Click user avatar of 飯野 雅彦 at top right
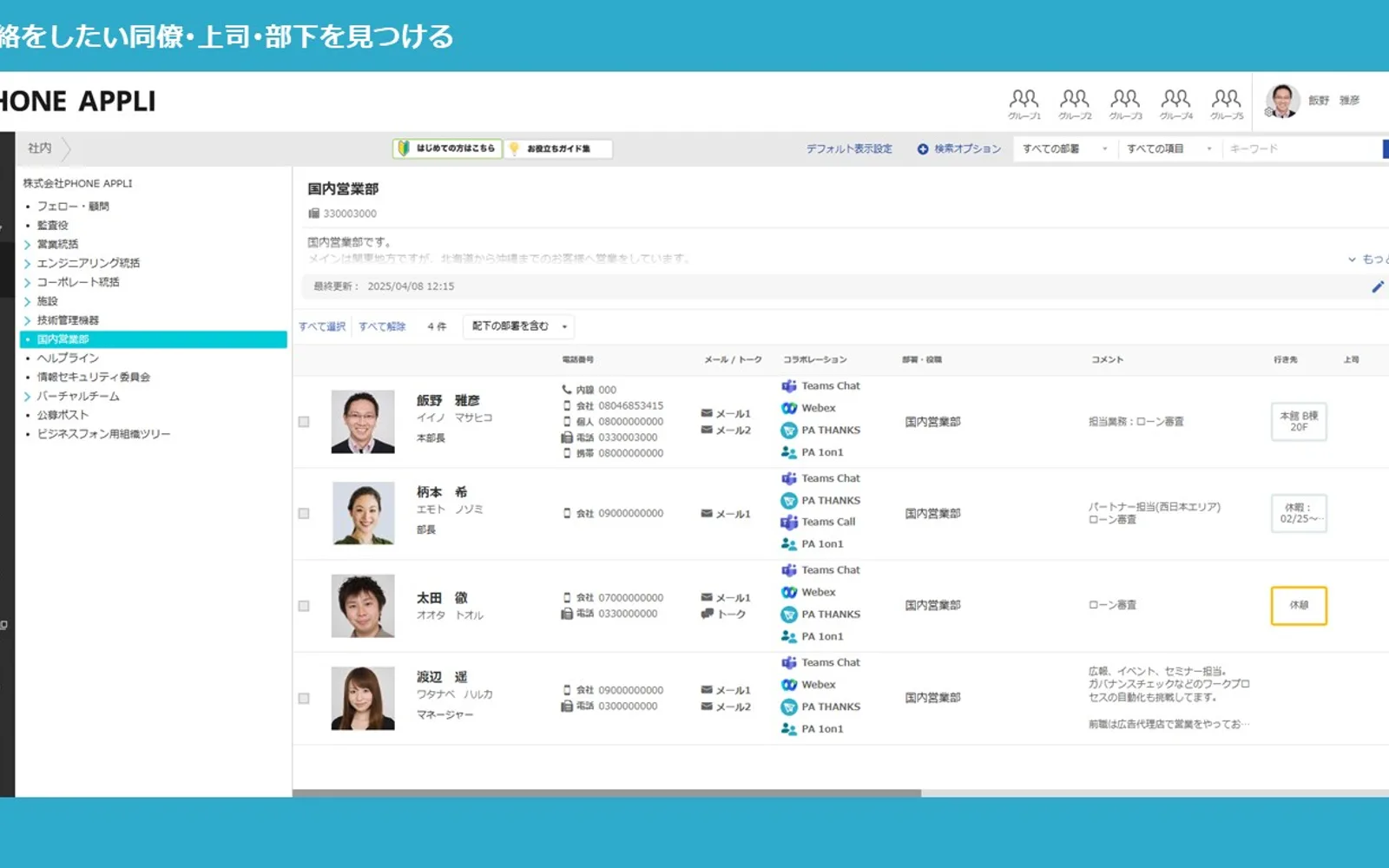Viewport: 1389px width, 868px height. pyautogui.click(x=1282, y=101)
